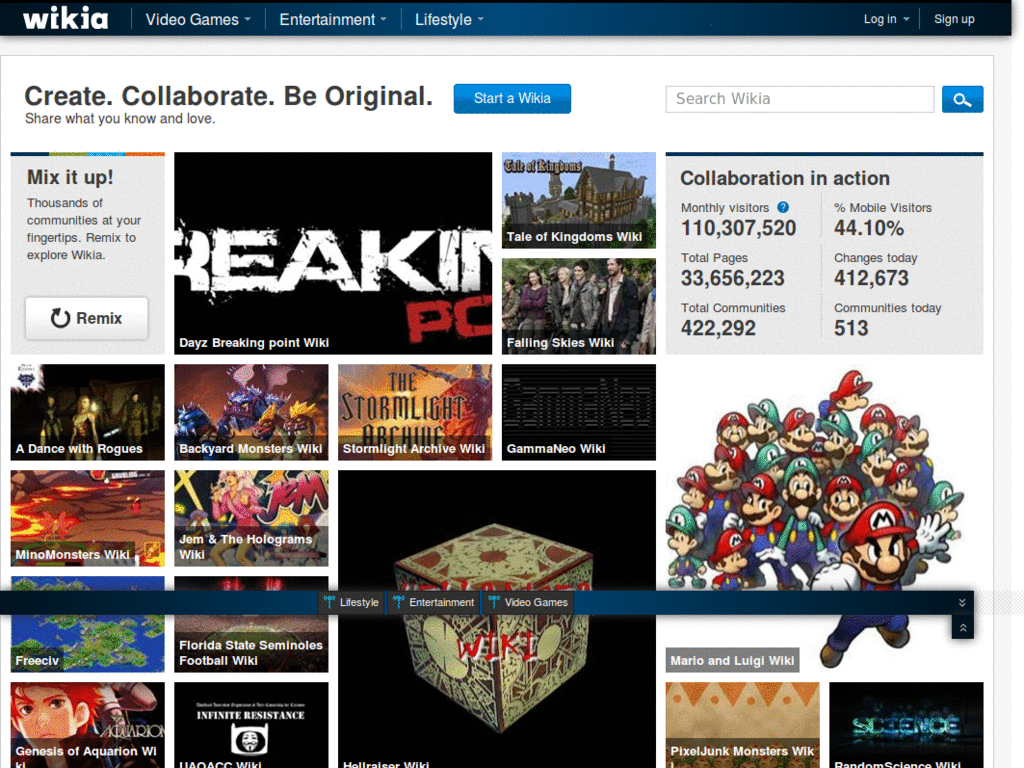1024x768 pixels.
Task: Click the Changes today value 412,673
Action: point(871,278)
